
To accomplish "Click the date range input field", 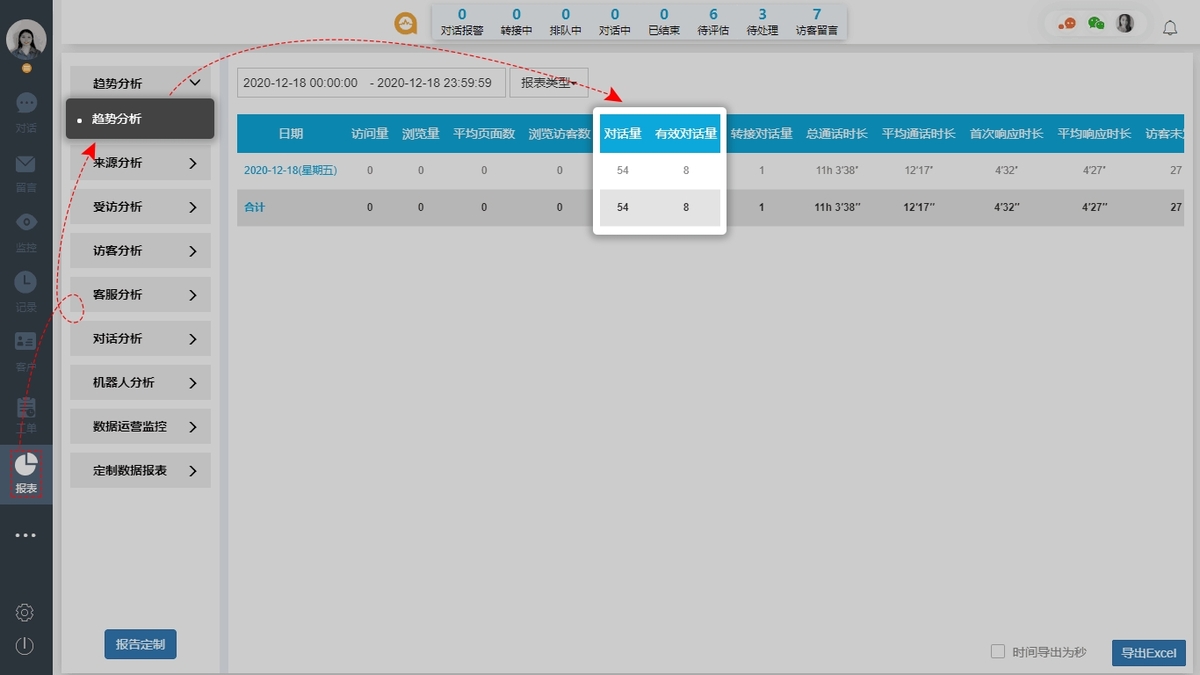I will click(371, 83).
